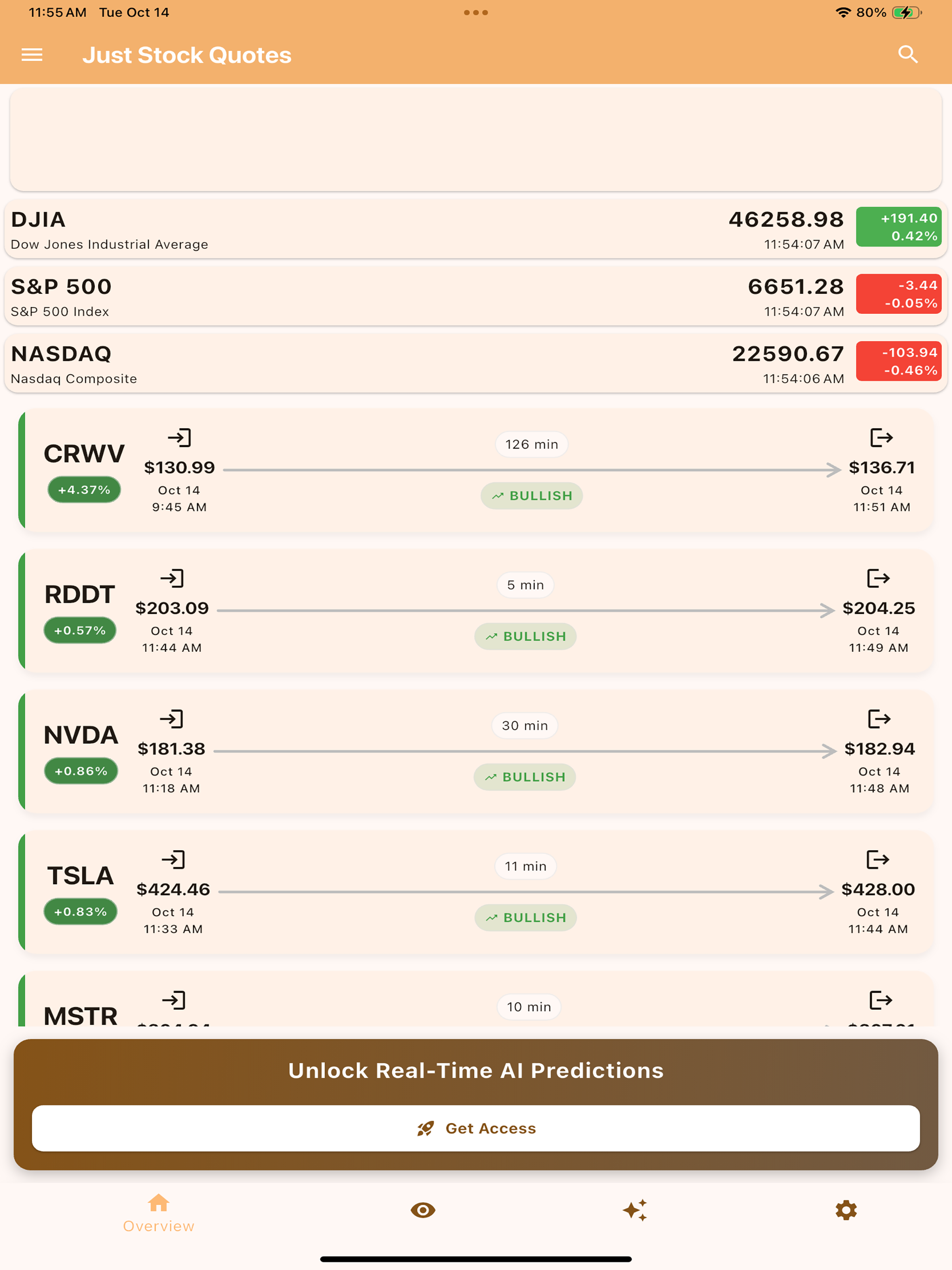Open the watchlist eye tab

pos(423,1210)
